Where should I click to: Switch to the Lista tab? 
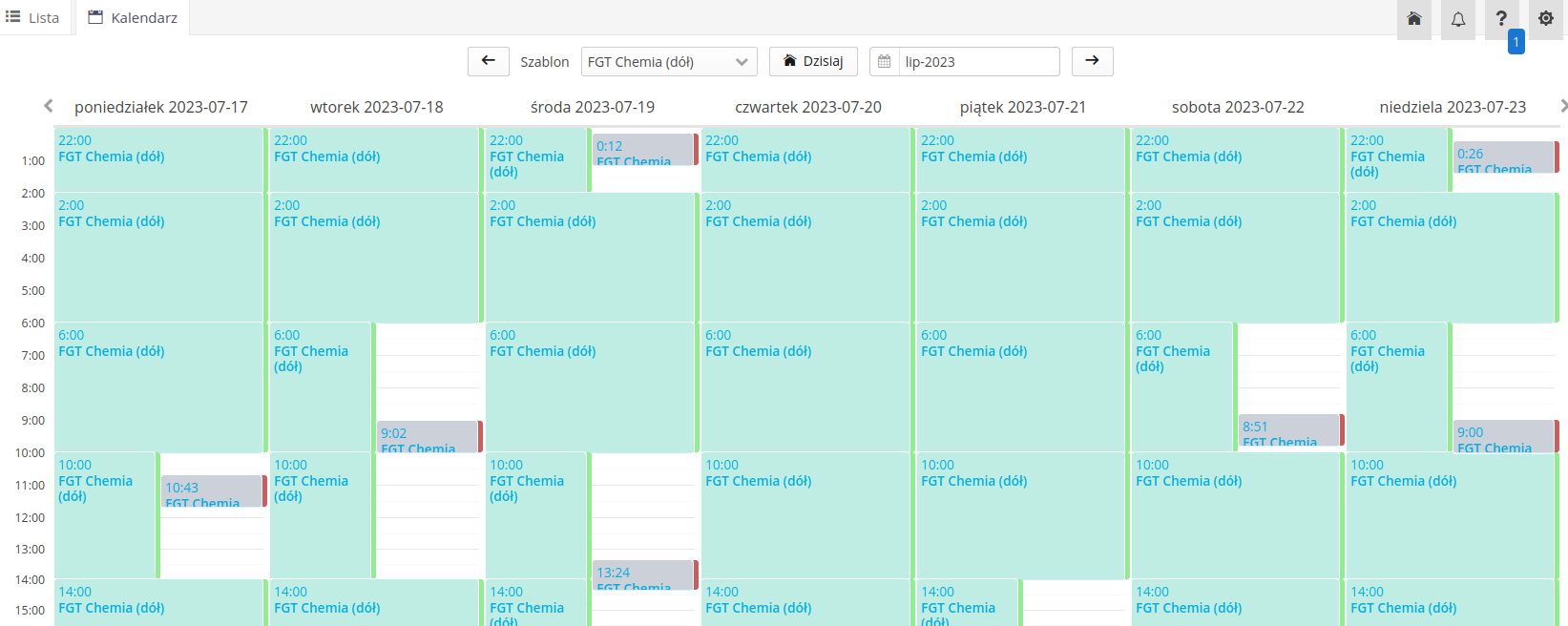pyautogui.click(x=34, y=17)
